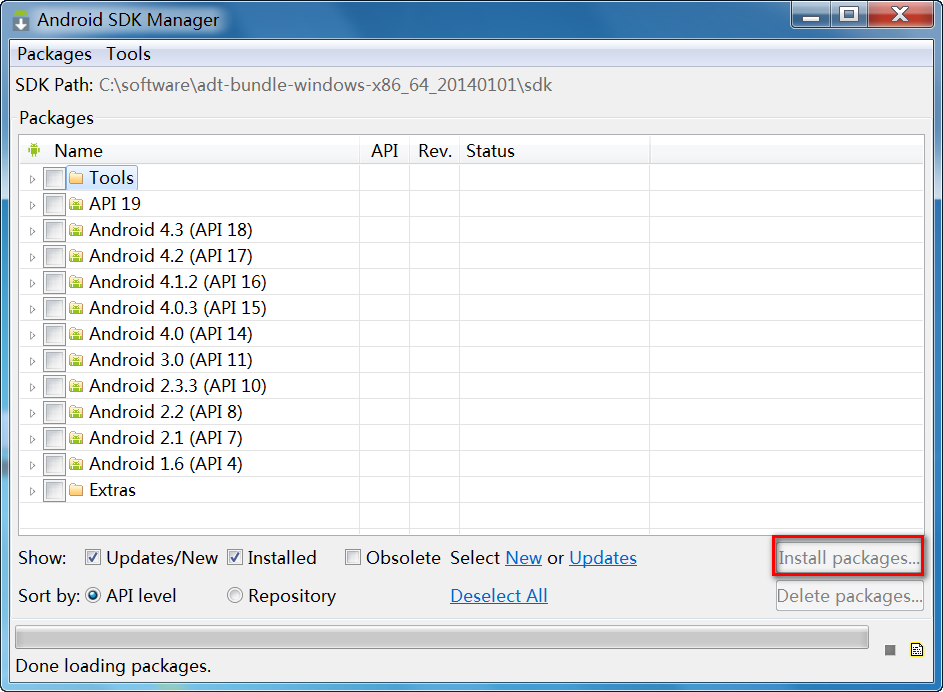Click the Android 4.0 (API 14) package icon
This screenshot has height=692, width=943.
[x=76, y=334]
